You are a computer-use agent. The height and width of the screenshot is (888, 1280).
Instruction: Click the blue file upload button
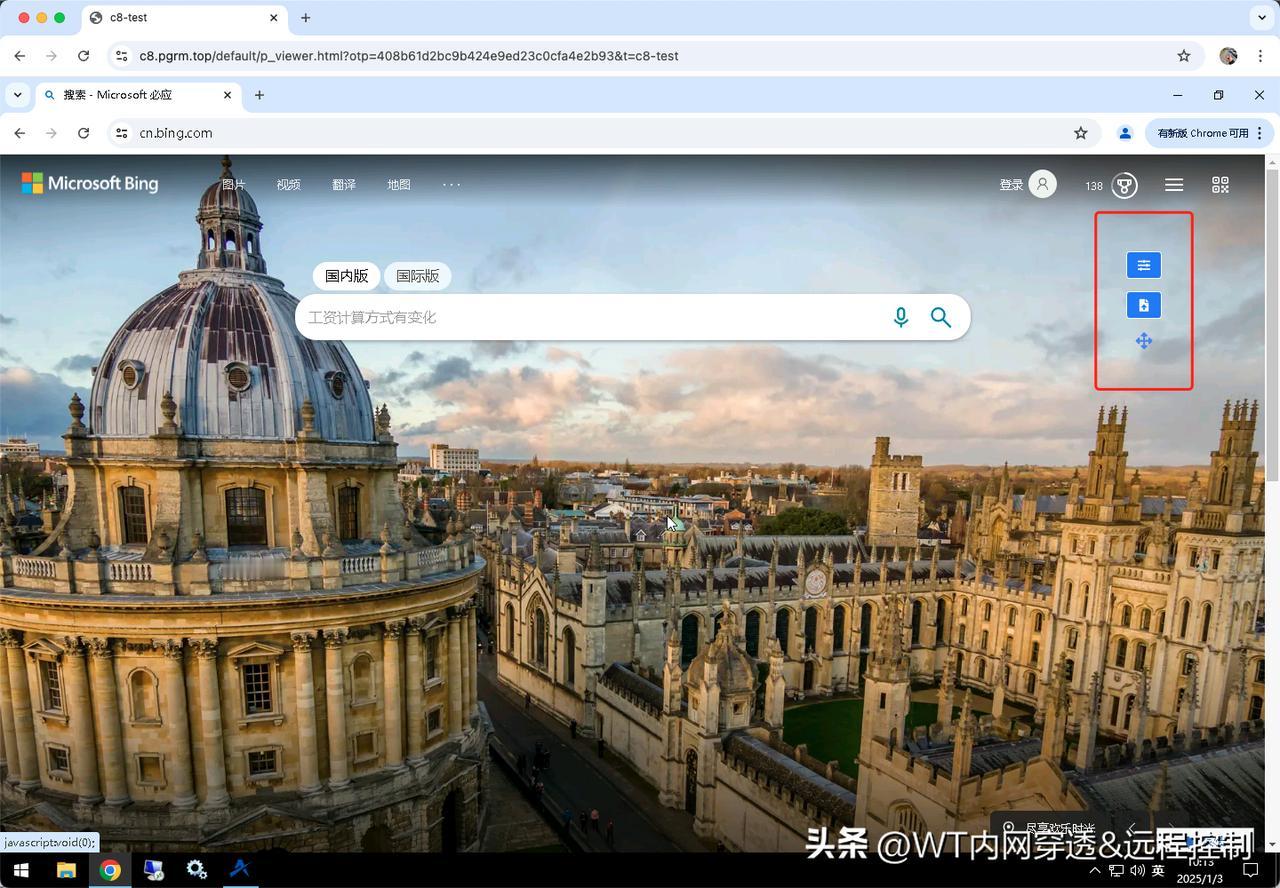point(1144,305)
